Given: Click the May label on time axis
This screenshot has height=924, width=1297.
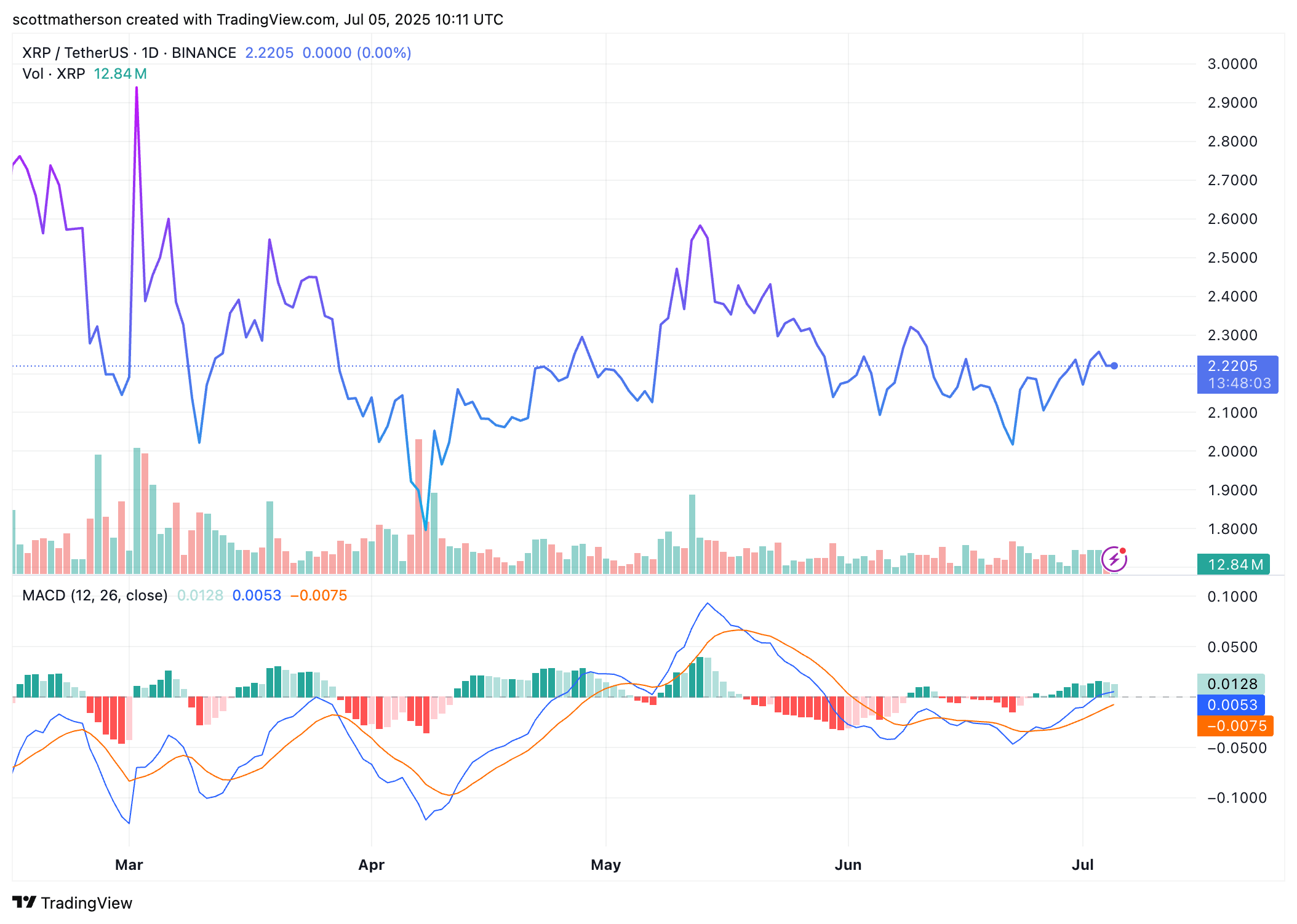Looking at the screenshot, I should tap(606, 864).
